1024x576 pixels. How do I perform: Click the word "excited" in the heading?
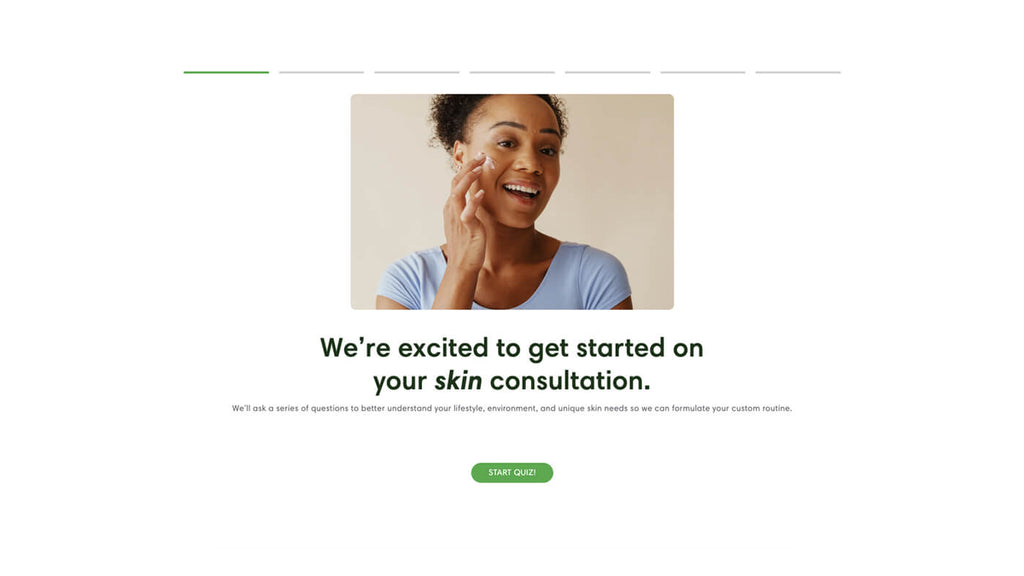(443, 348)
